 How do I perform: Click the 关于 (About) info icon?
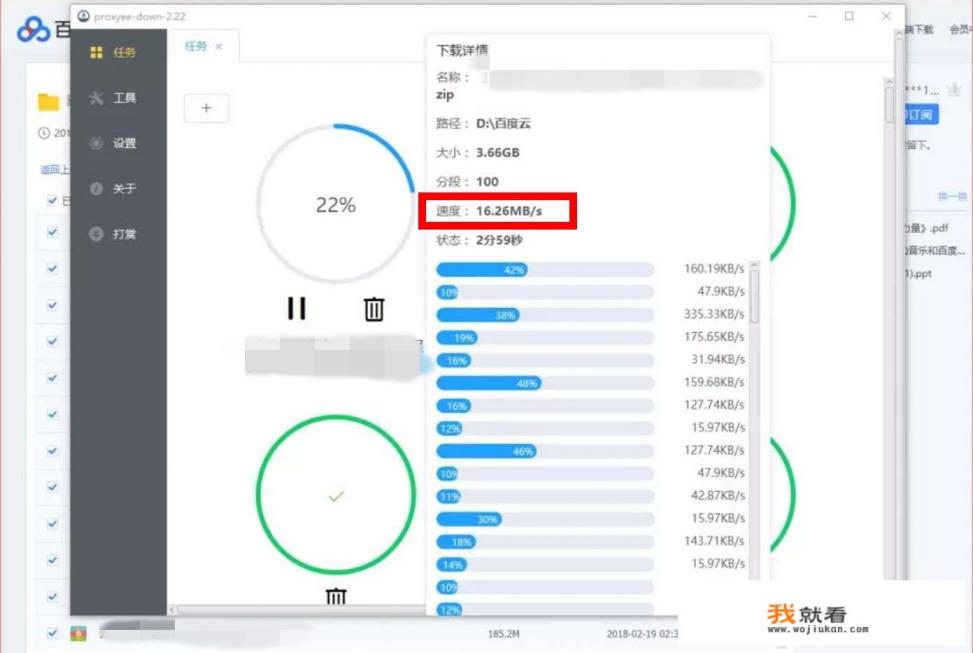[x=96, y=189]
